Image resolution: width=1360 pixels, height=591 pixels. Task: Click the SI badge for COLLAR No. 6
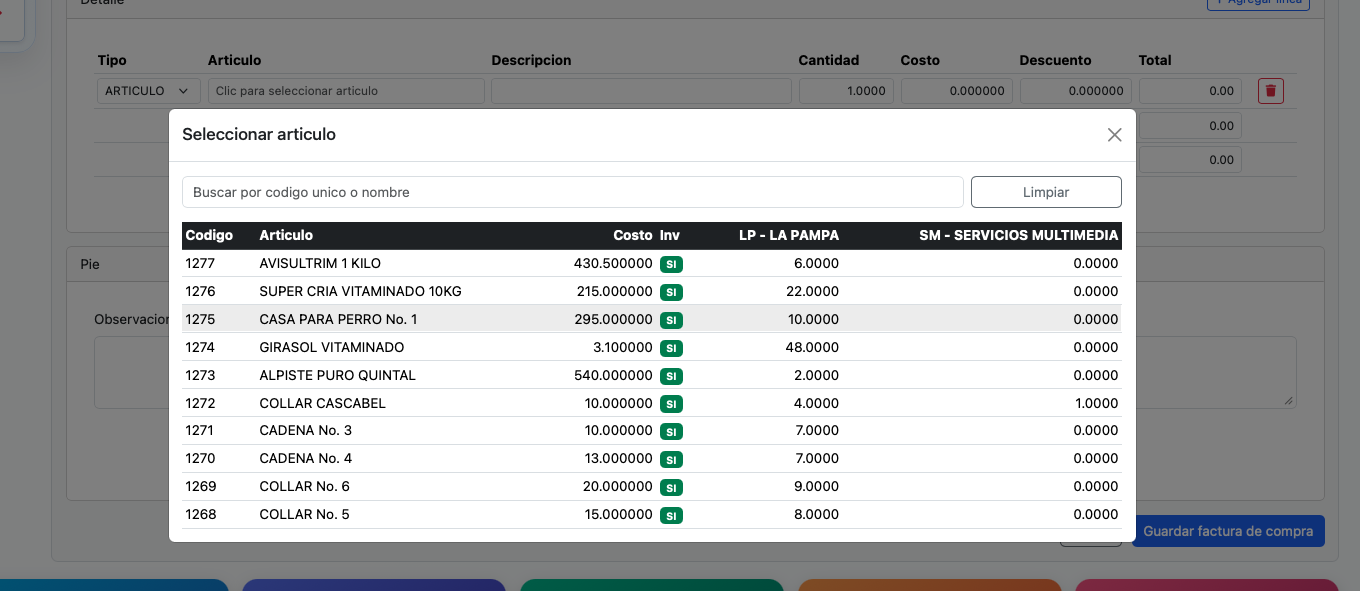click(672, 487)
